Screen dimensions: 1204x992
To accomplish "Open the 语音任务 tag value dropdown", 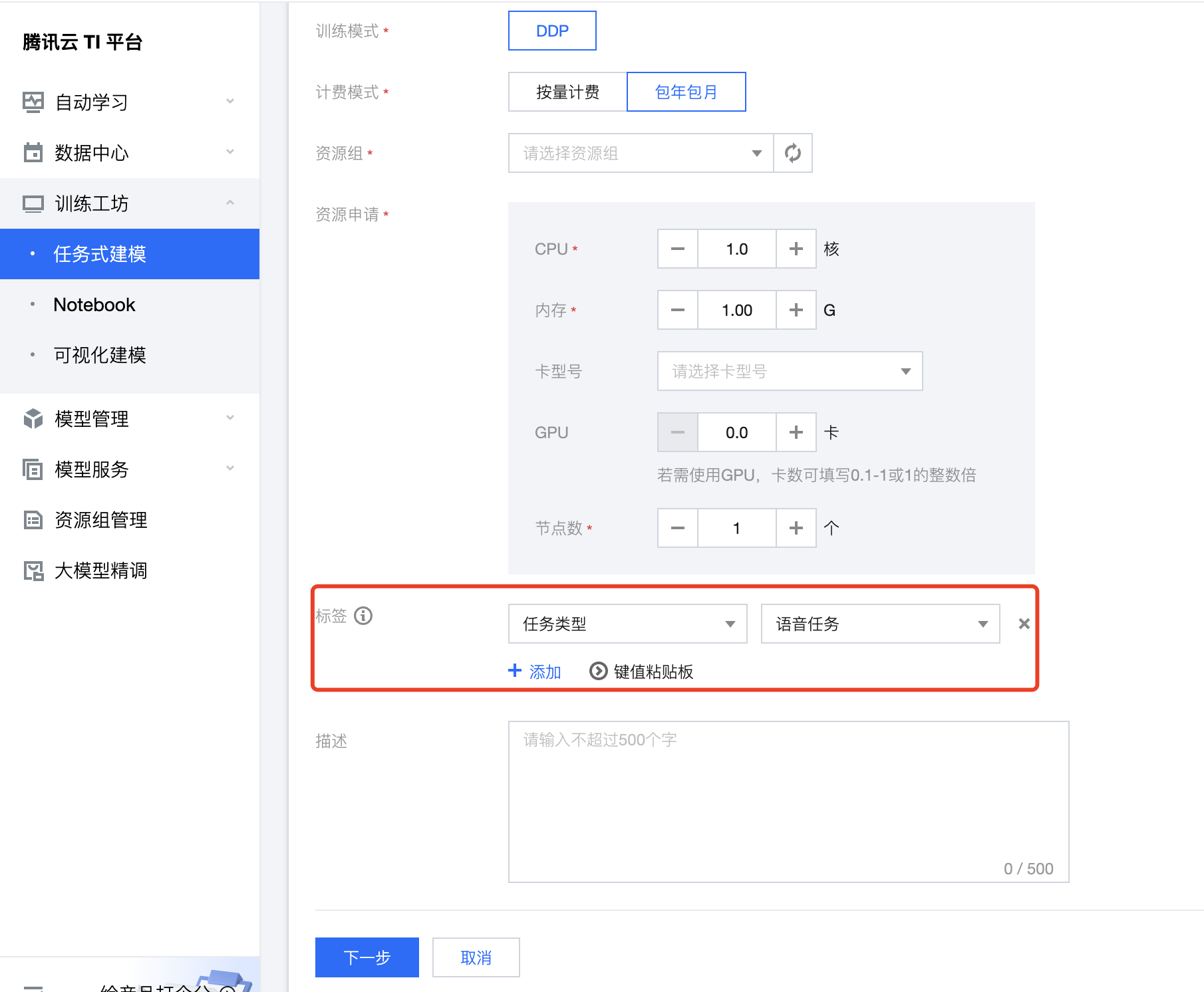I will tap(880, 624).
